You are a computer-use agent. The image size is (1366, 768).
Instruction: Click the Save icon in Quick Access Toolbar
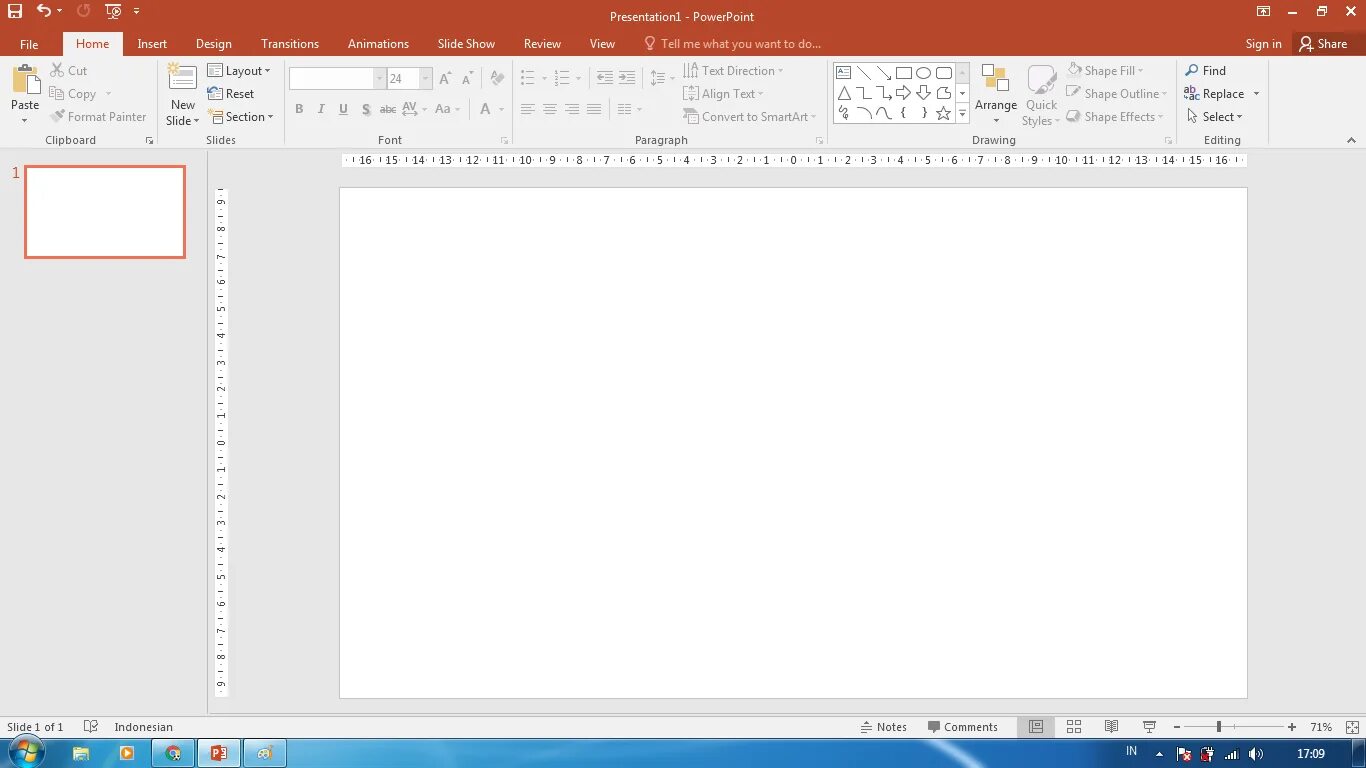[x=15, y=12]
